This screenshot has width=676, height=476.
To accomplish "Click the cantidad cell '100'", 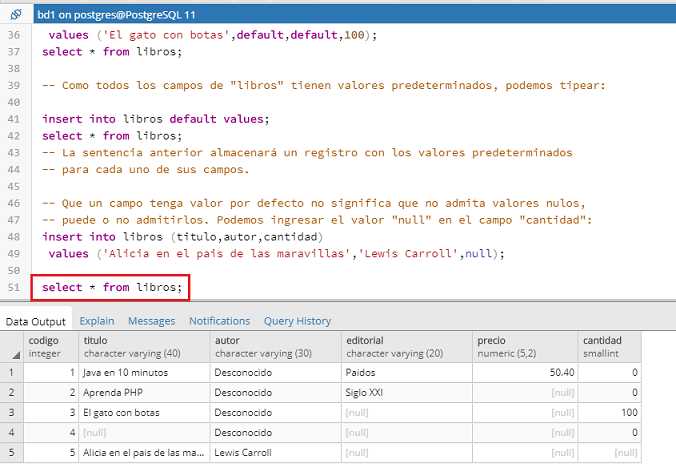I will point(610,413).
